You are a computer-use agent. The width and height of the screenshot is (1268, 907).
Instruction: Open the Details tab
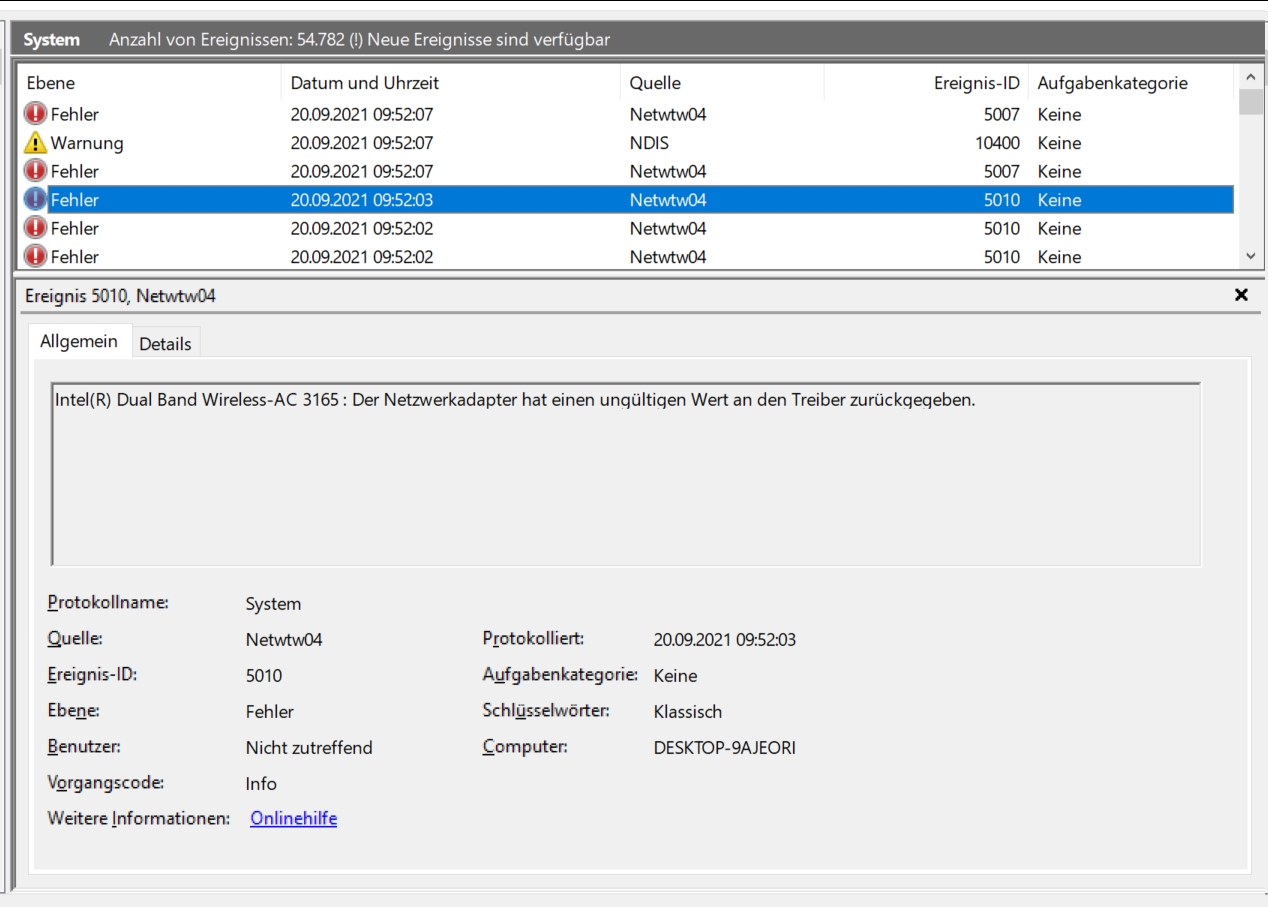coord(165,344)
